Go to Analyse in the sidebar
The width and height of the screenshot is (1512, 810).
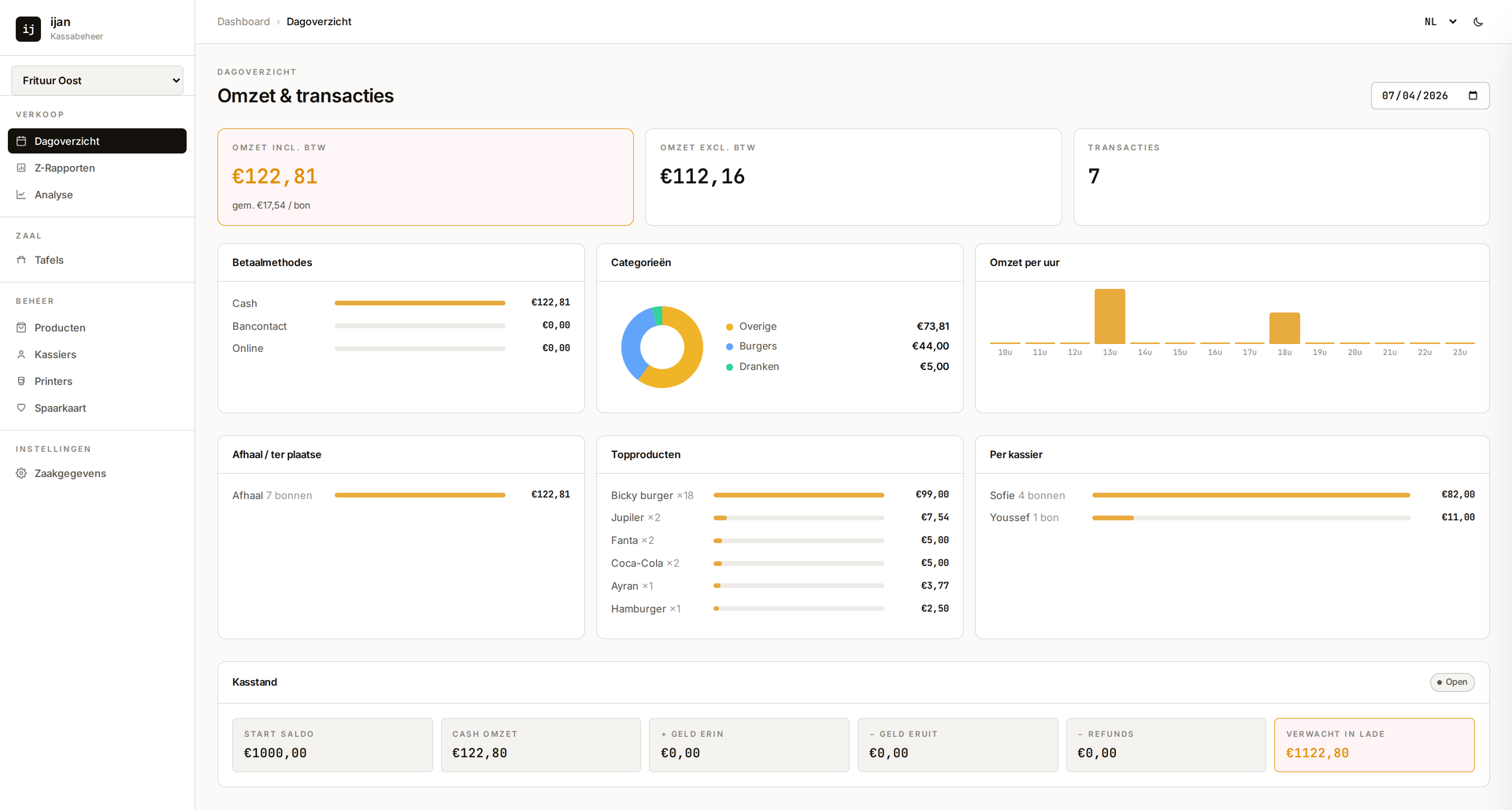pos(97,194)
